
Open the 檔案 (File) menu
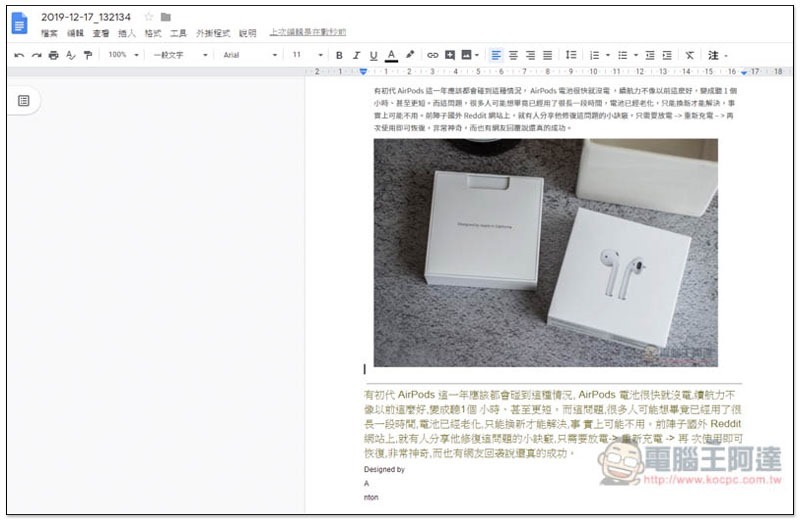click(x=49, y=33)
